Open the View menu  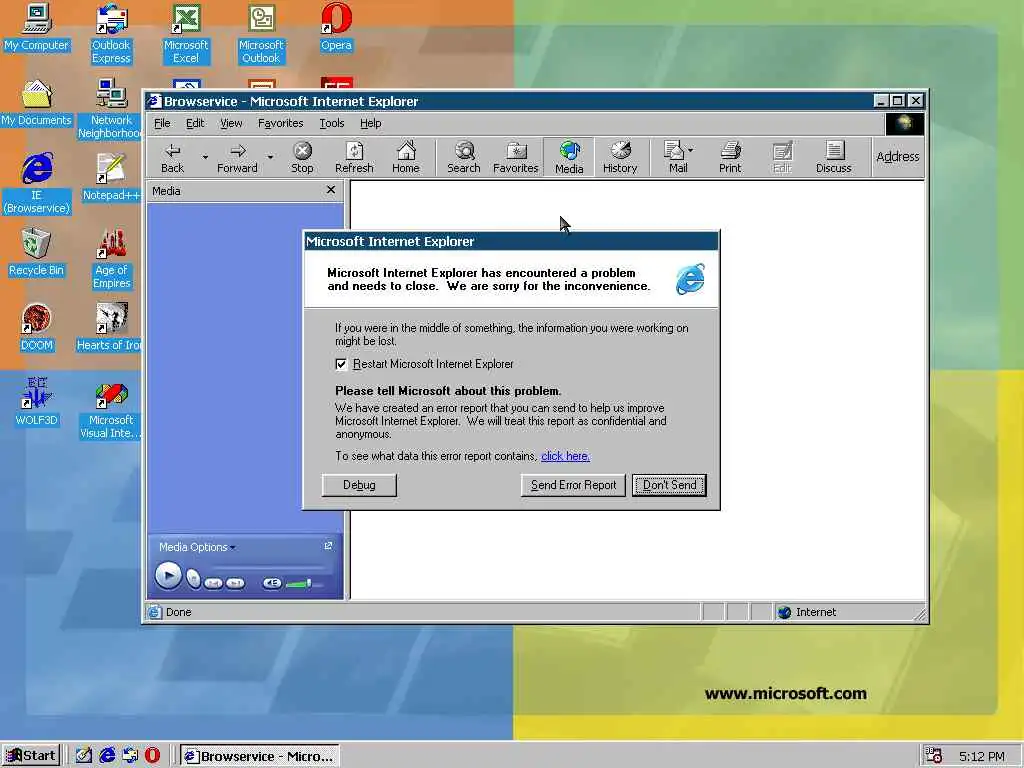point(231,123)
